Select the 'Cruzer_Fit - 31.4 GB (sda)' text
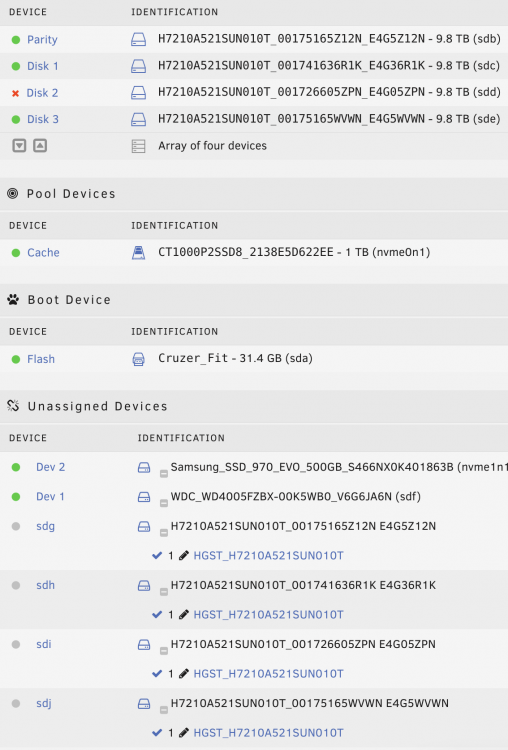508x750 pixels. [235, 358]
